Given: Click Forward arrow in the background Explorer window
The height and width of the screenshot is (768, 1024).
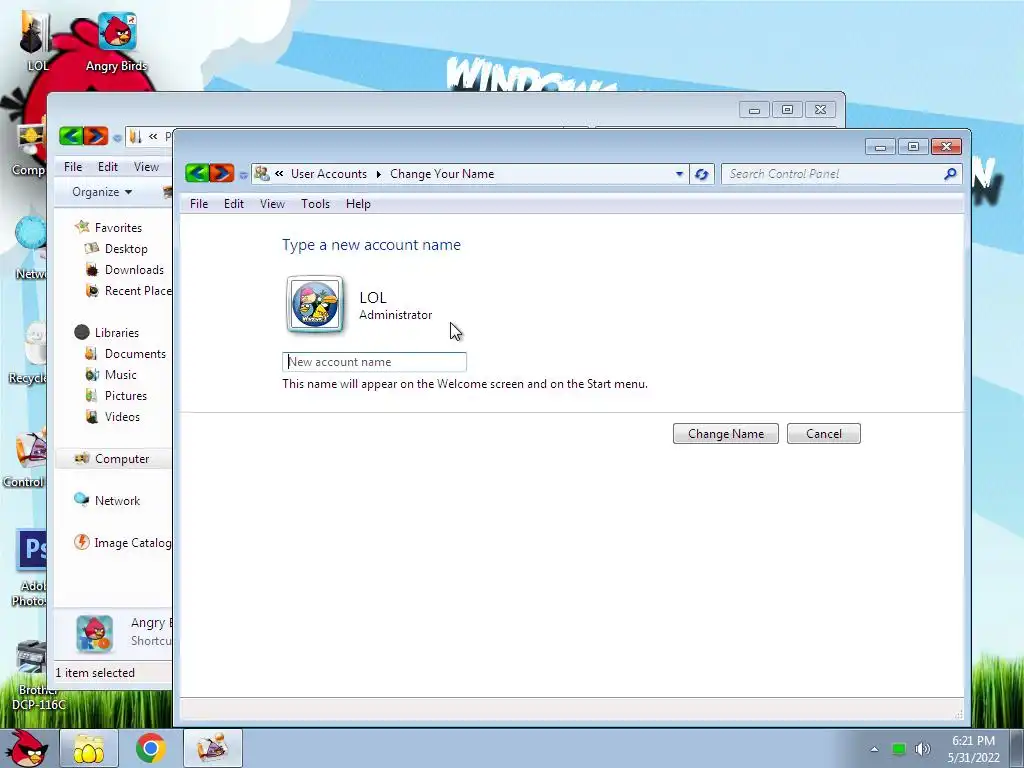Looking at the screenshot, I should 95,136.
